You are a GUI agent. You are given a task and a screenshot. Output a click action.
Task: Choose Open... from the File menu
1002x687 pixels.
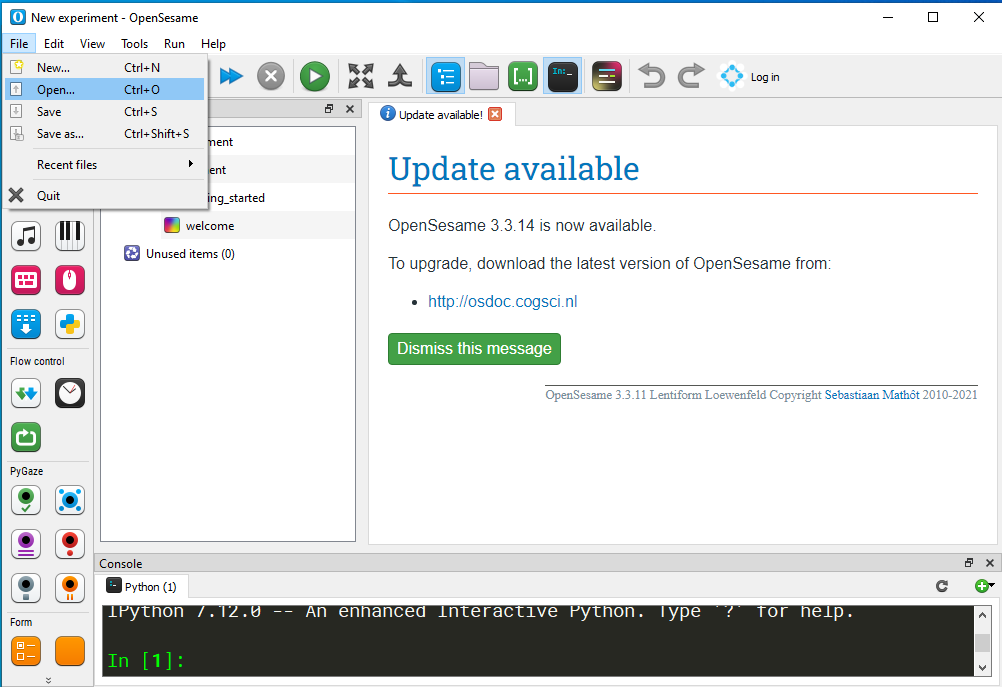point(105,89)
